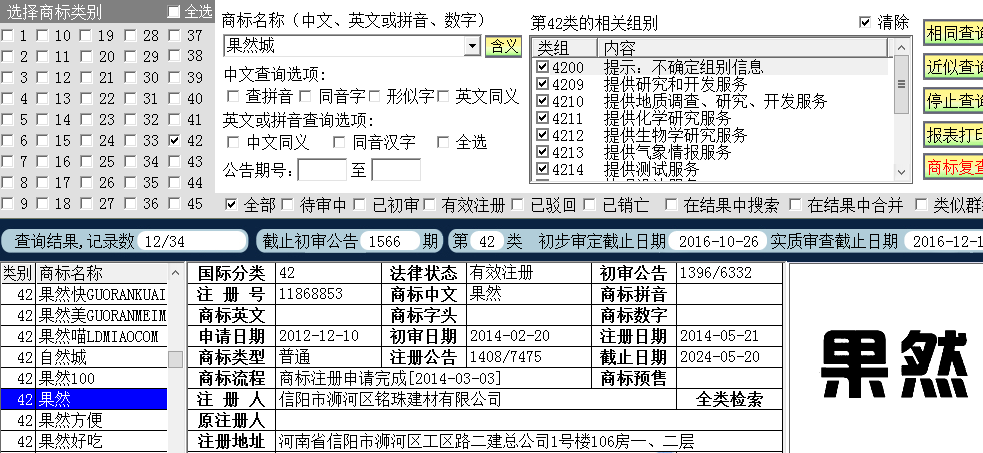Click 注册公告 value 1408/7475
This screenshot has height=453, width=983.
pos(505,357)
